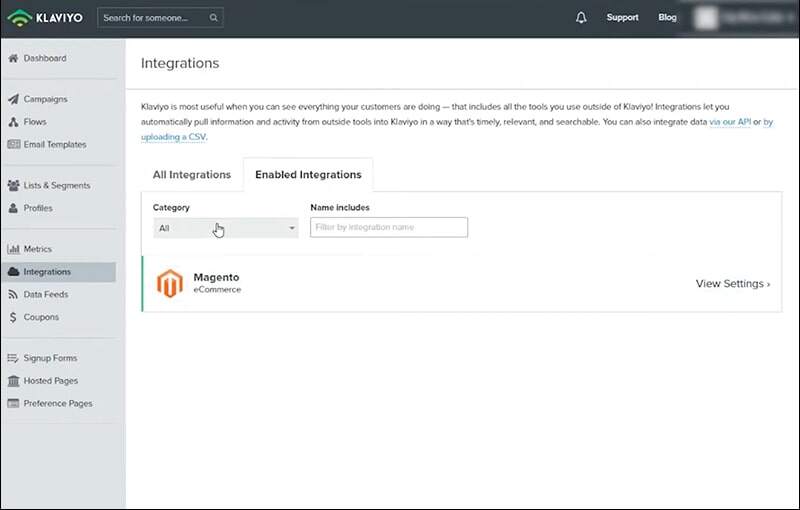Screen dimensions: 800x510
Task: Open View Settings for Magento
Action: (732, 284)
